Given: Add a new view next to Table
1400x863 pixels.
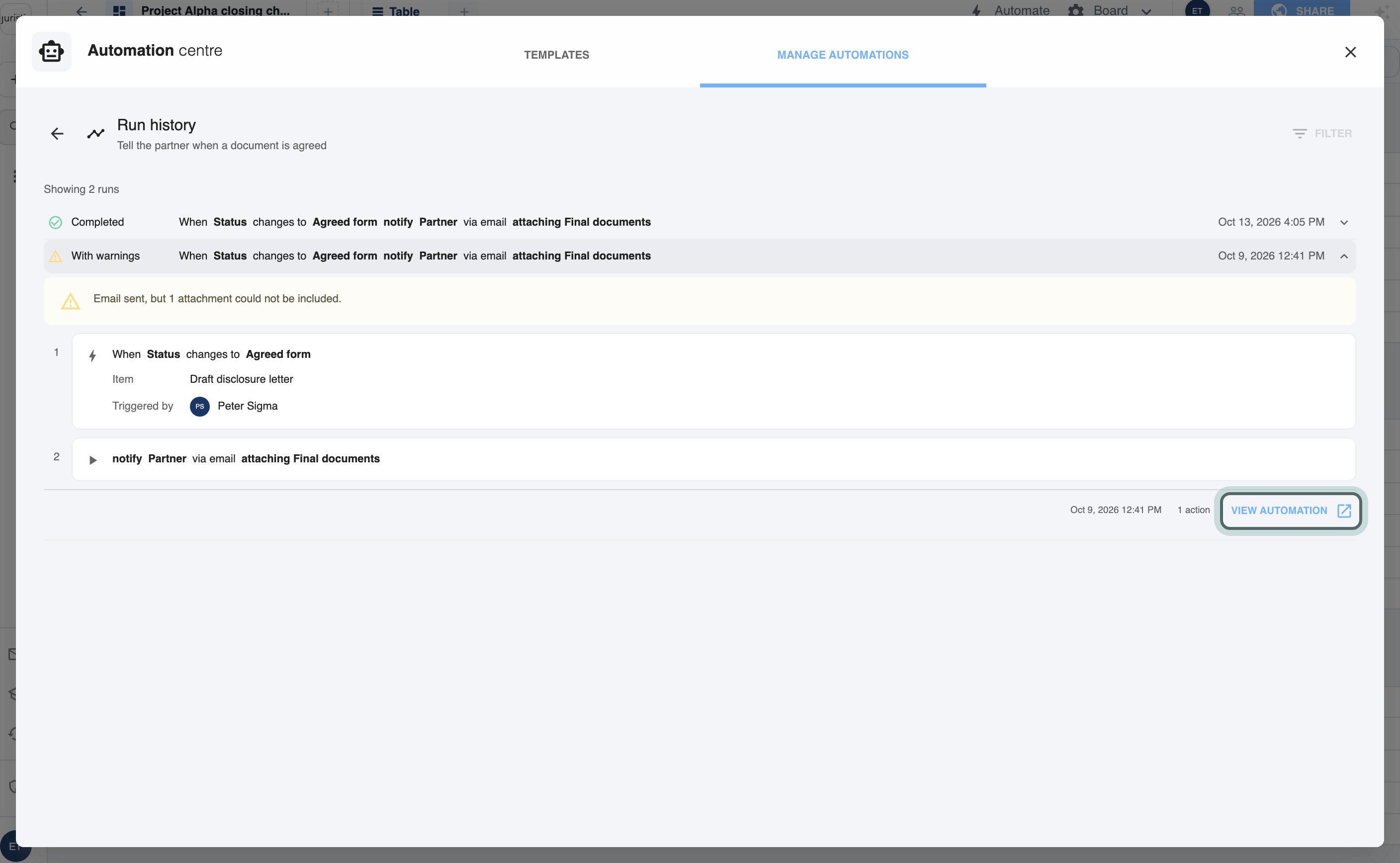Looking at the screenshot, I should pyautogui.click(x=464, y=11).
